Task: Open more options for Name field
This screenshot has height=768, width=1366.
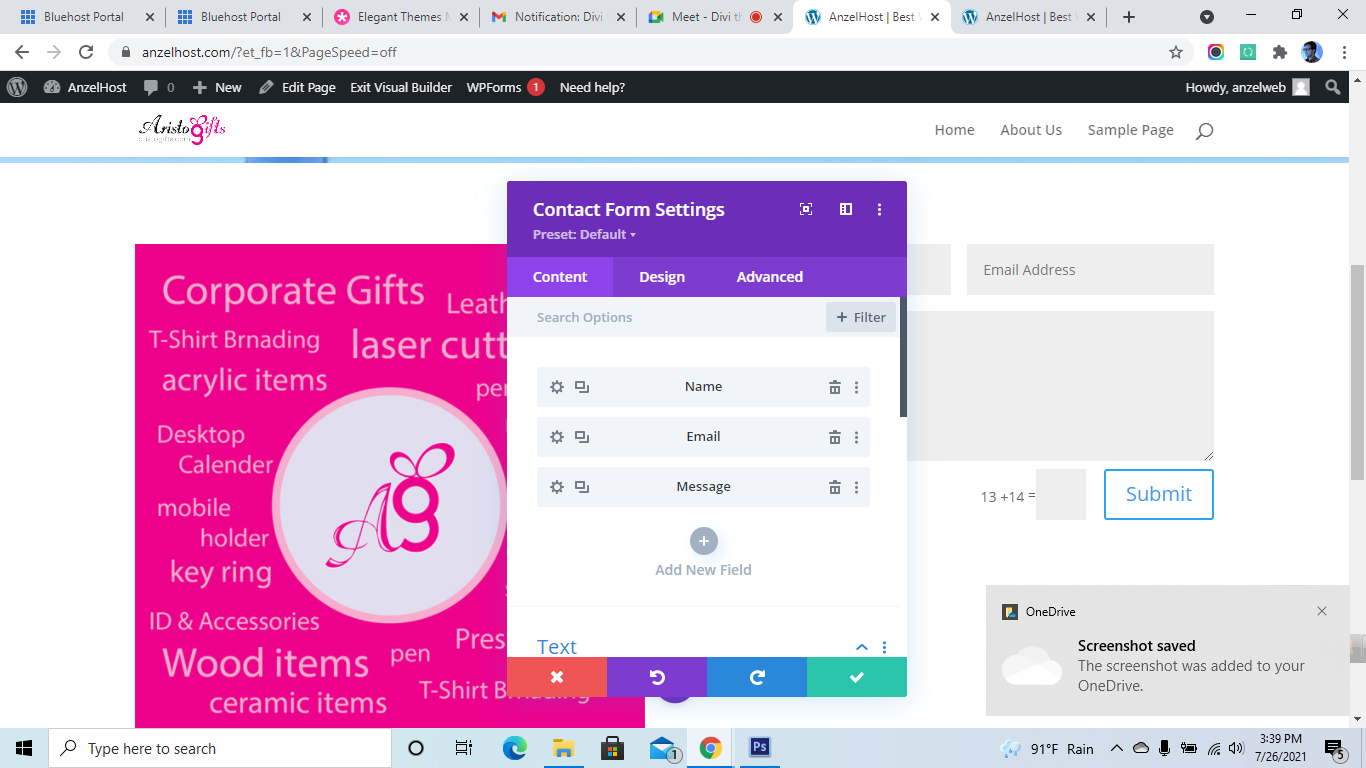Action: coord(856,387)
